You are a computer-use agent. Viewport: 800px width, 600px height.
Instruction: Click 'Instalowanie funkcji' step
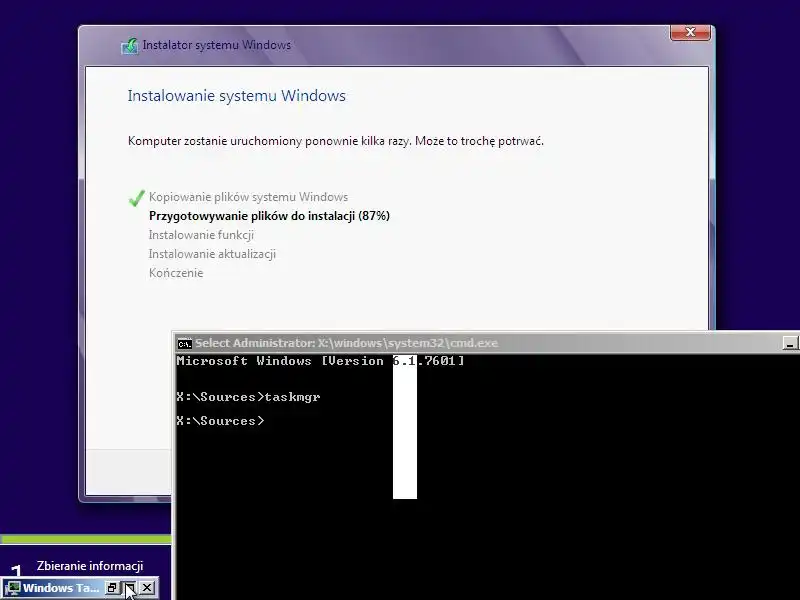(x=201, y=235)
